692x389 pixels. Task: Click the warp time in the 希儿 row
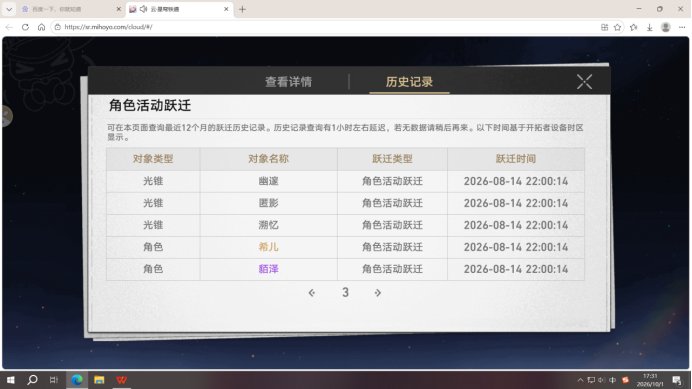pyautogui.click(x=516, y=247)
